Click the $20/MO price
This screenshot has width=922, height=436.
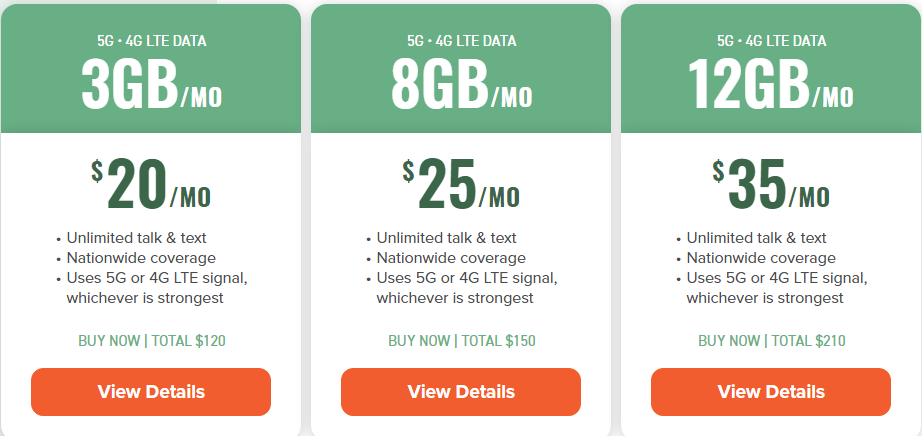click(x=151, y=185)
